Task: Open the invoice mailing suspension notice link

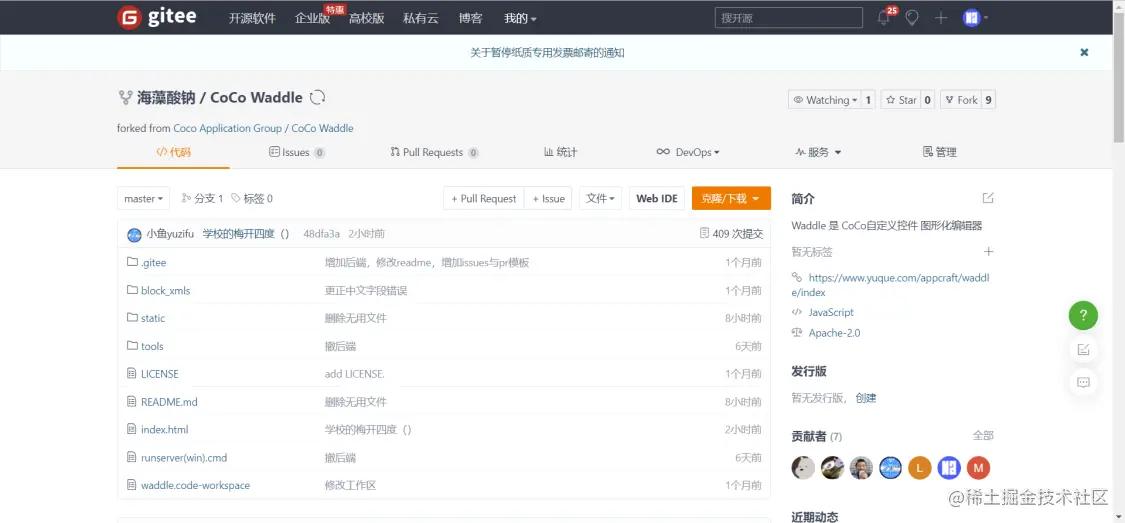Action: pos(547,52)
